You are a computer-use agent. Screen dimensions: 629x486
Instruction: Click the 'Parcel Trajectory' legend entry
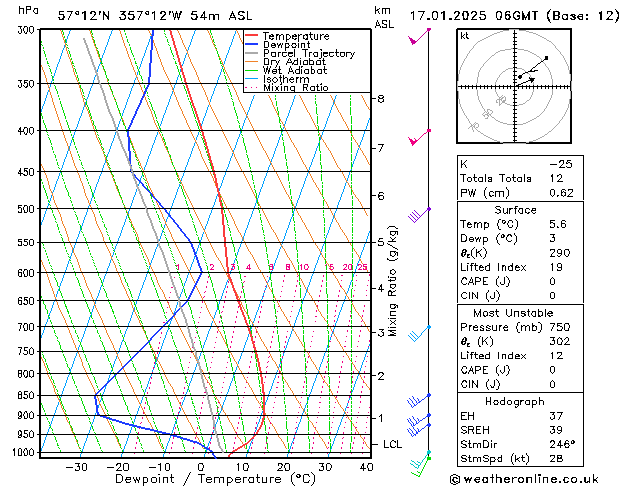[x=300, y=53]
